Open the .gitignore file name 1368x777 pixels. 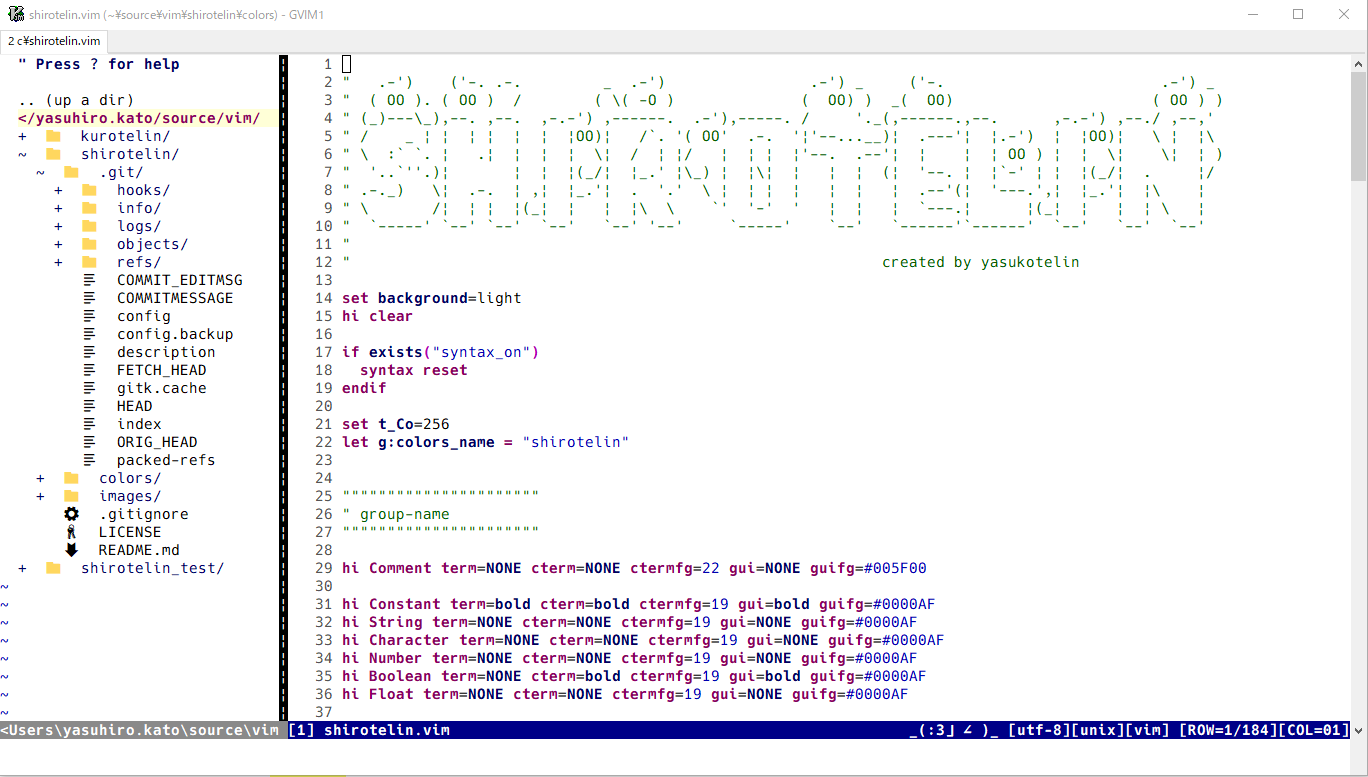pos(144,514)
